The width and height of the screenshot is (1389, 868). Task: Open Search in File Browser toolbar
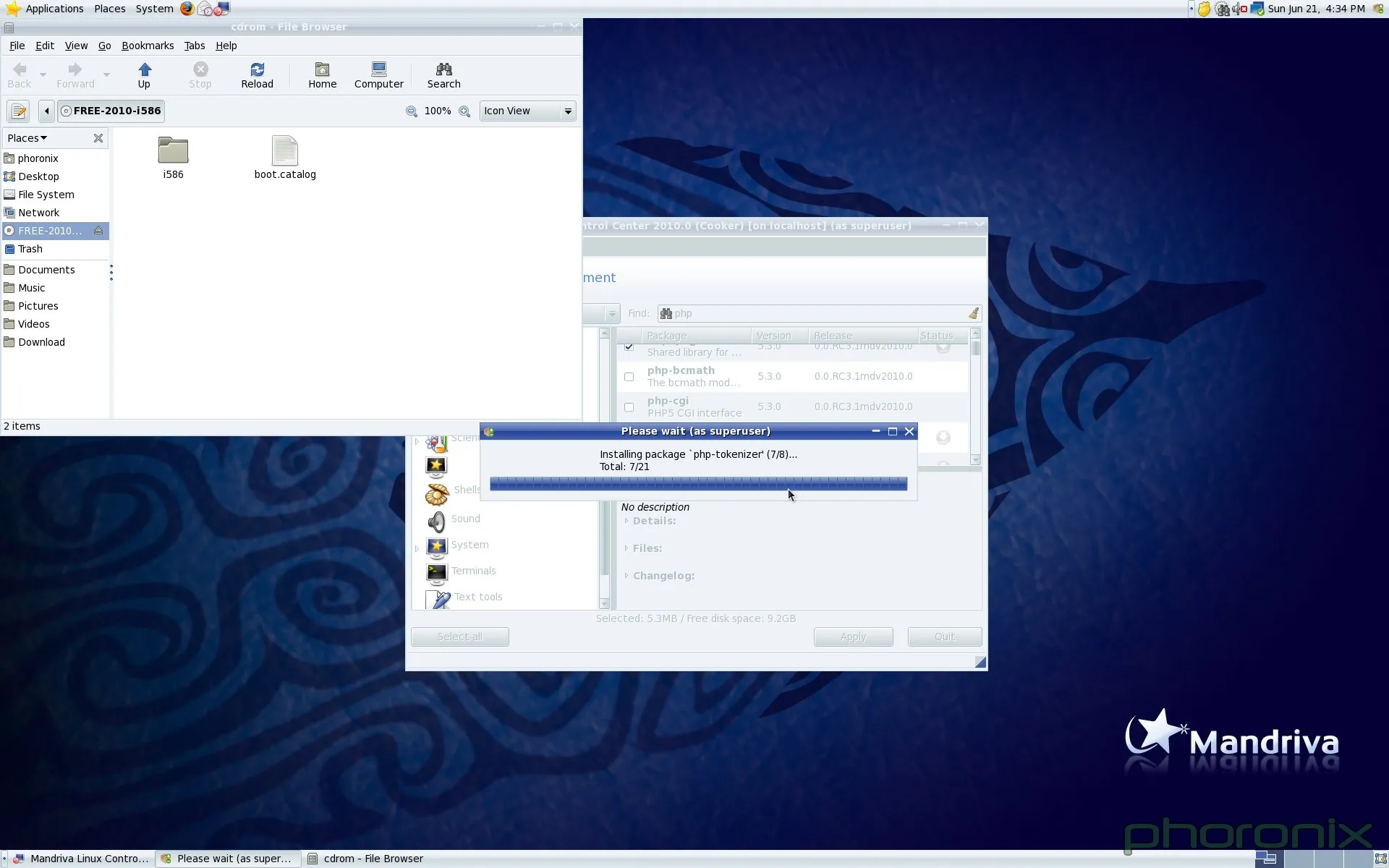(x=443, y=75)
